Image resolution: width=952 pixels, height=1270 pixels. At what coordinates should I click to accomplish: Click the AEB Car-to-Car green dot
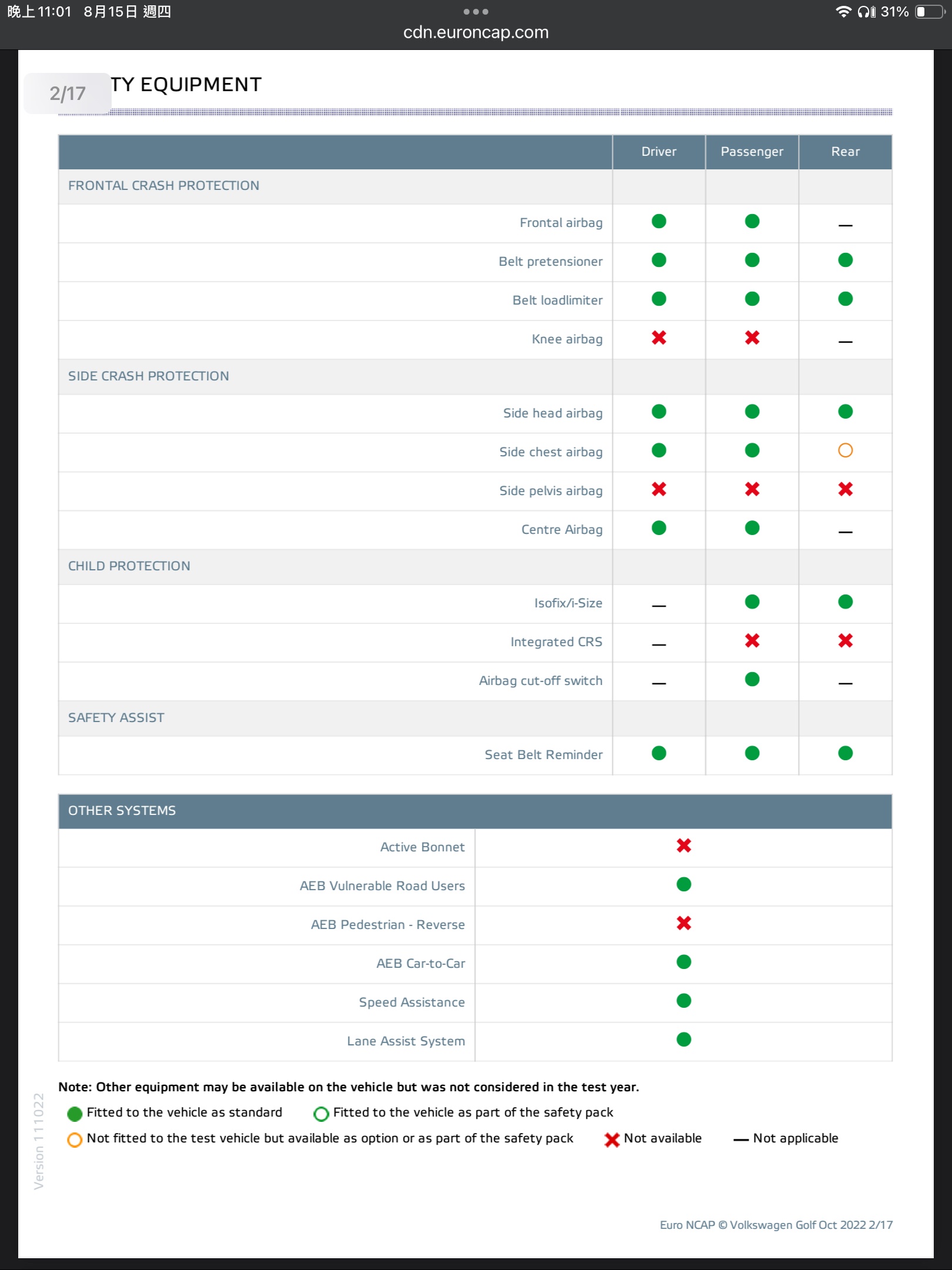coord(683,962)
